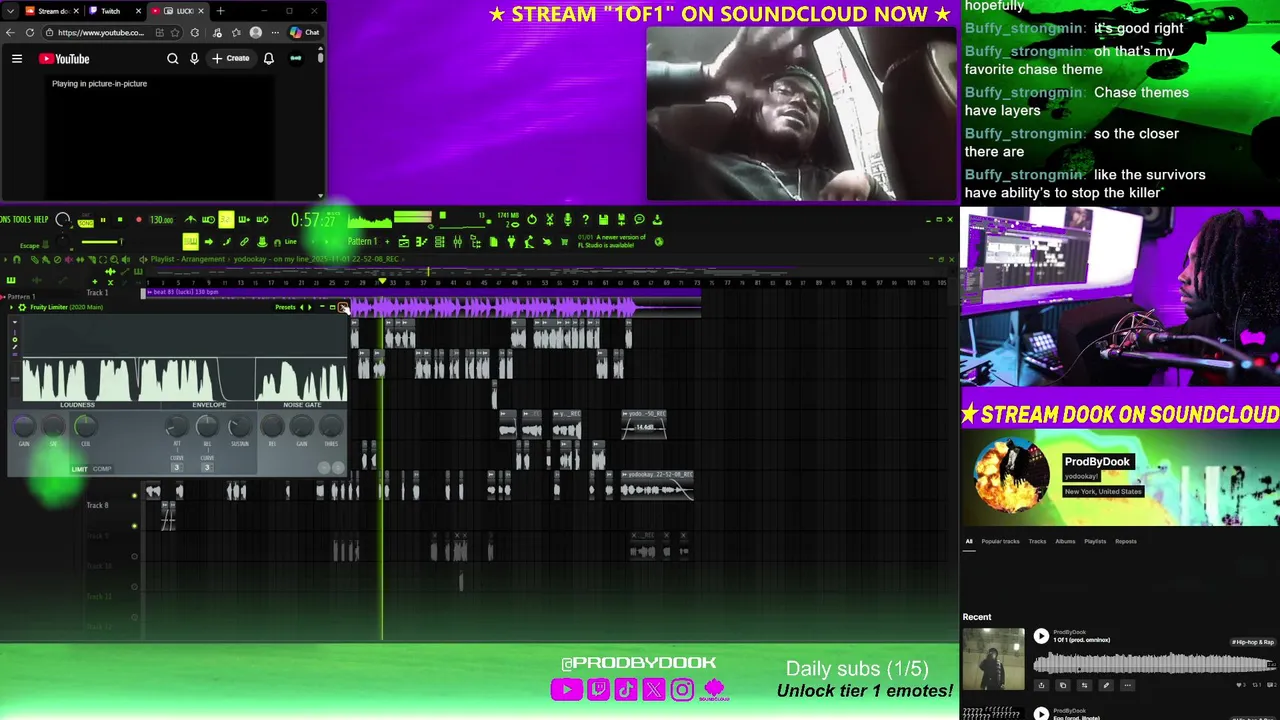The width and height of the screenshot is (1280, 720).
Task: Open the Browser view icon
Action: point(474,242)
